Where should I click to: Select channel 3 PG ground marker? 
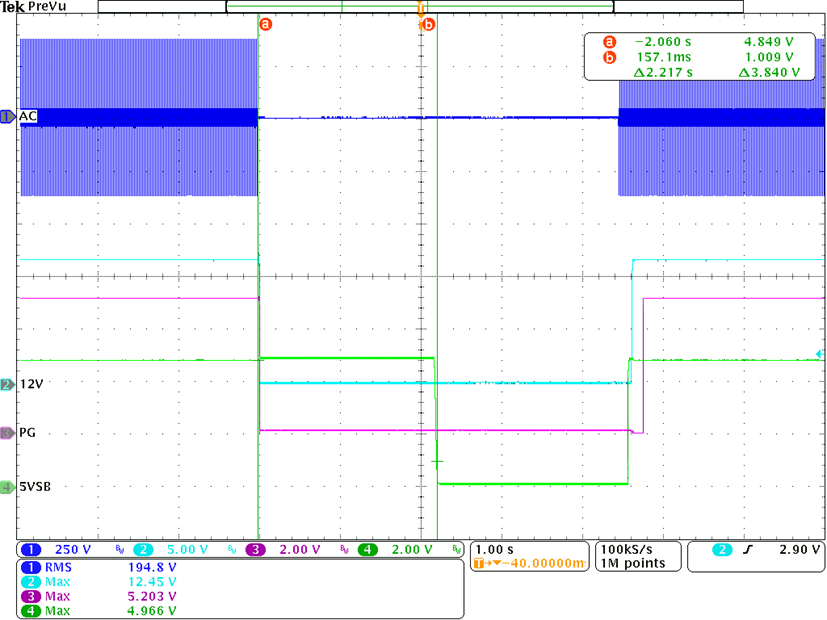(8, 433)
